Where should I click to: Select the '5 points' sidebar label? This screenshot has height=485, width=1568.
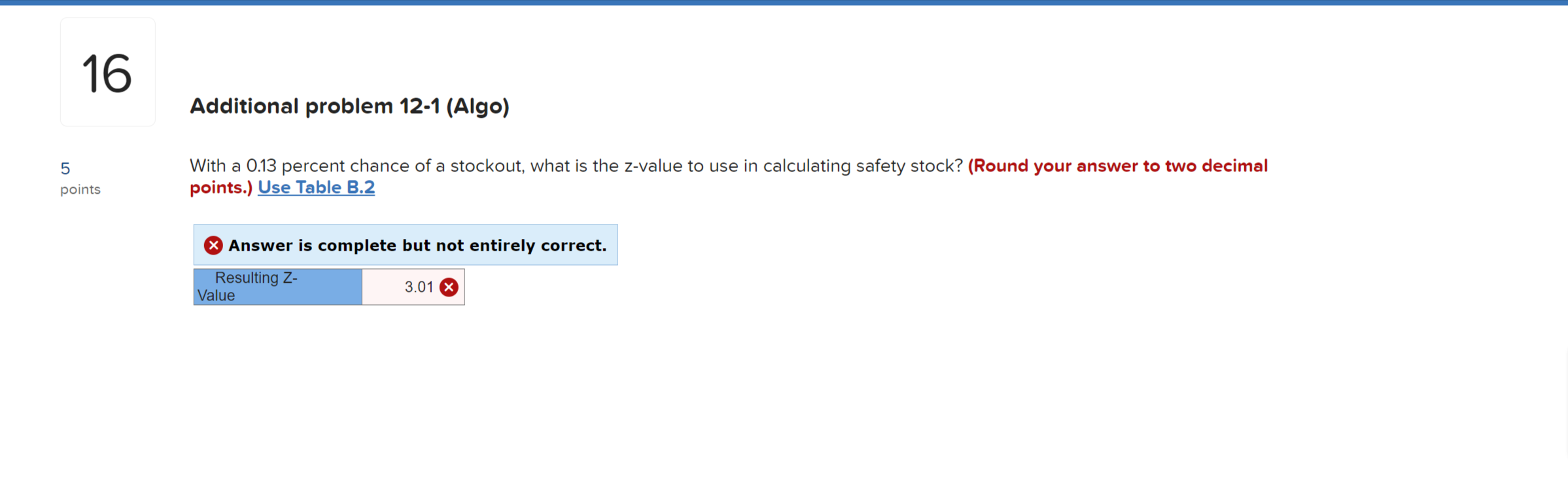pyautogui.click(x=72, y=177)
